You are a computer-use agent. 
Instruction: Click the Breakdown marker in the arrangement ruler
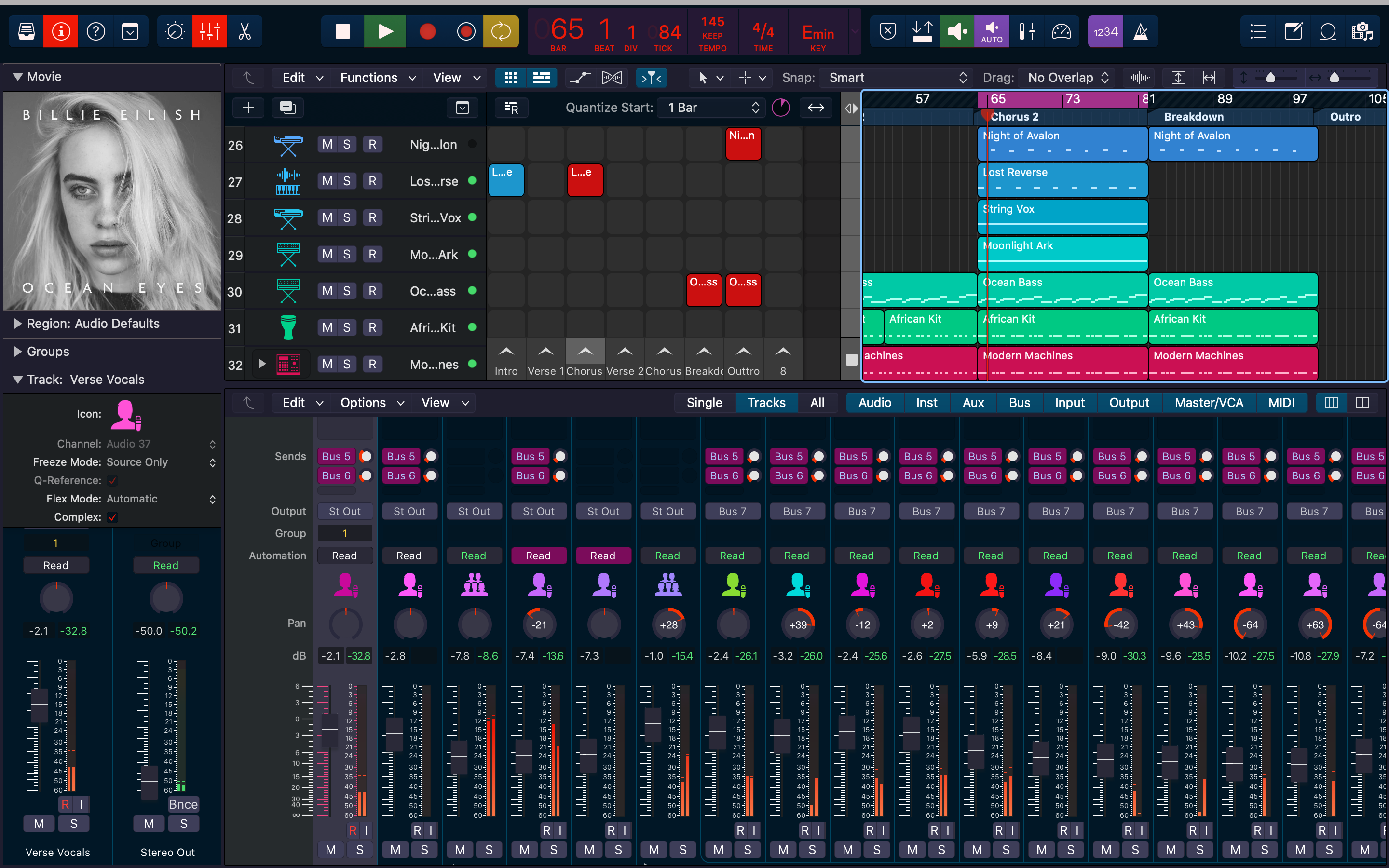point(1193,117)
